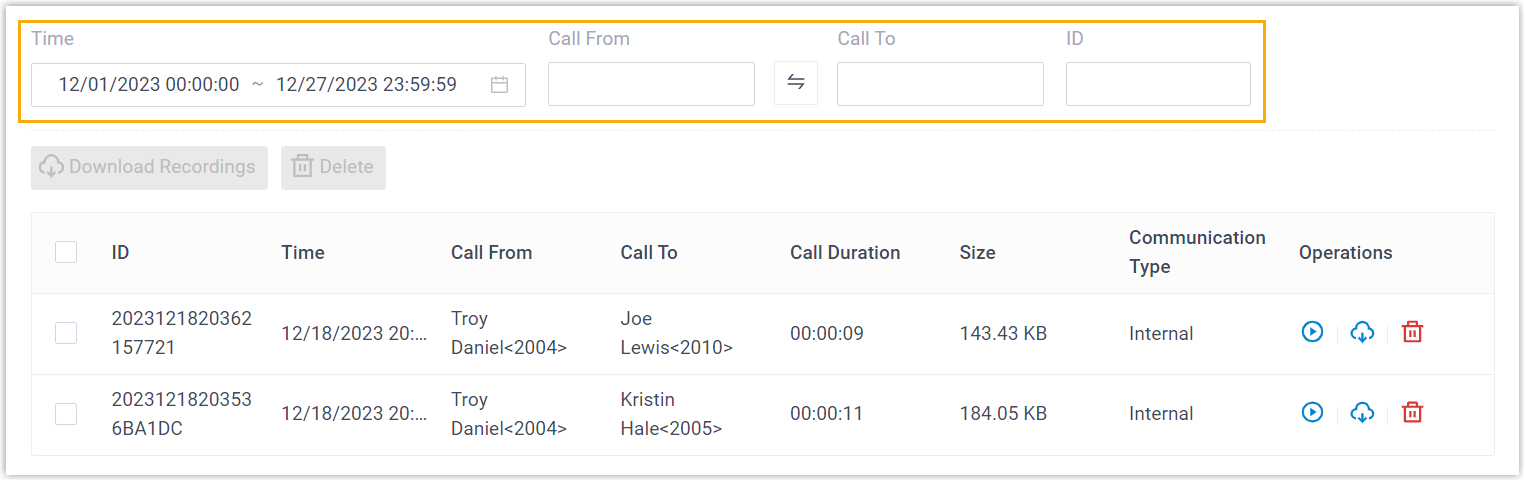The width and height of the screenshot is (1525, 481).
Task: Swap Call From and Call To fields
Action: (796, 83)
